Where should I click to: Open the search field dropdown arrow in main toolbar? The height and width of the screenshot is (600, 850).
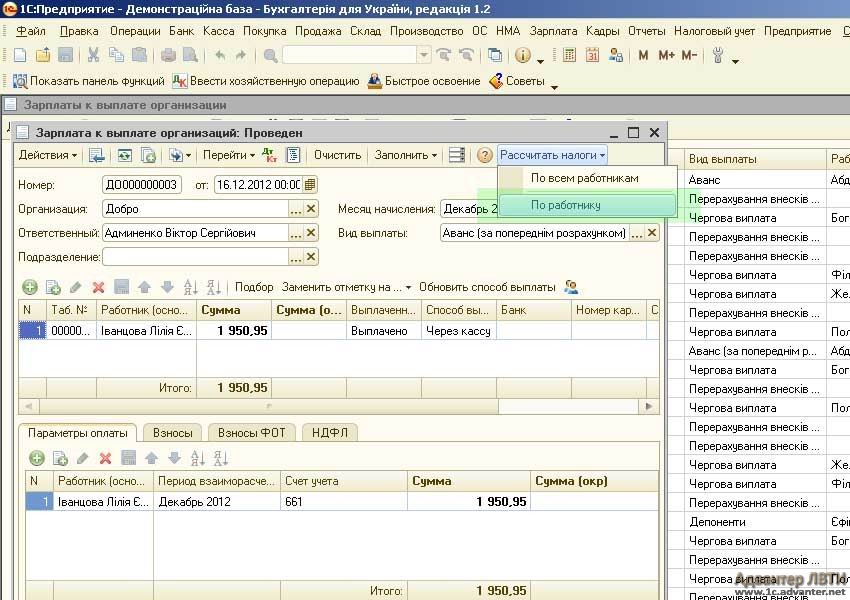click(424, 55)
